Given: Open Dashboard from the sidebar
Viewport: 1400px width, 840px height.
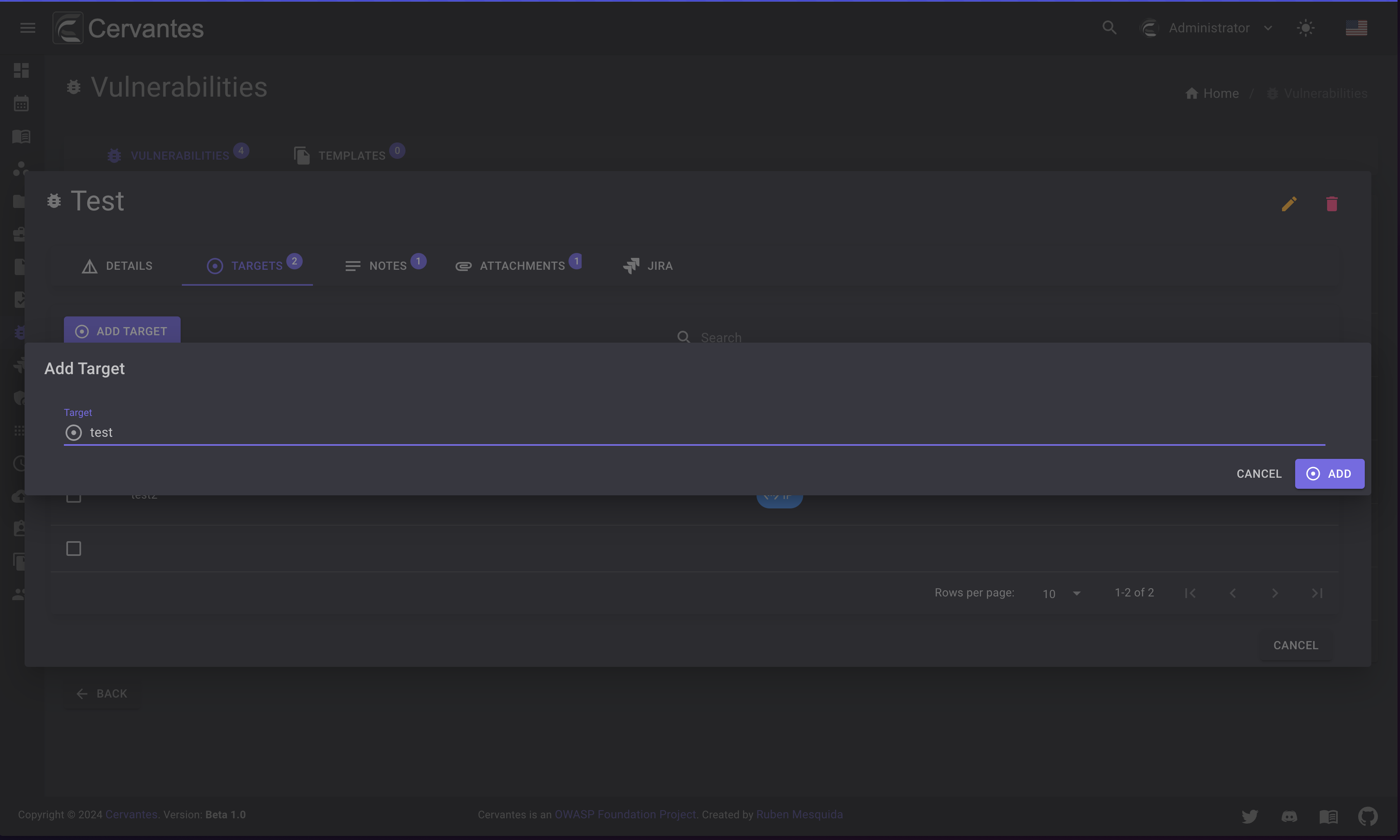Looking at the screenshot, I should coord(22,70).
